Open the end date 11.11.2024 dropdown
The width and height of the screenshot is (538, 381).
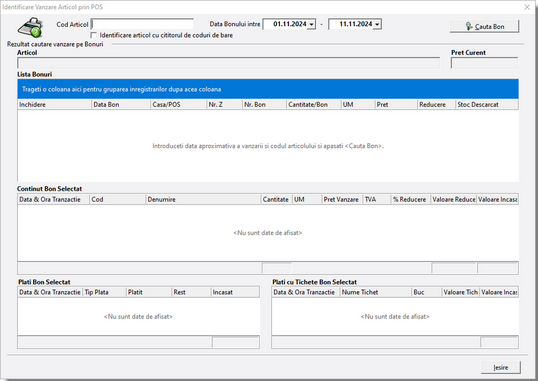(x=377, y=24)
